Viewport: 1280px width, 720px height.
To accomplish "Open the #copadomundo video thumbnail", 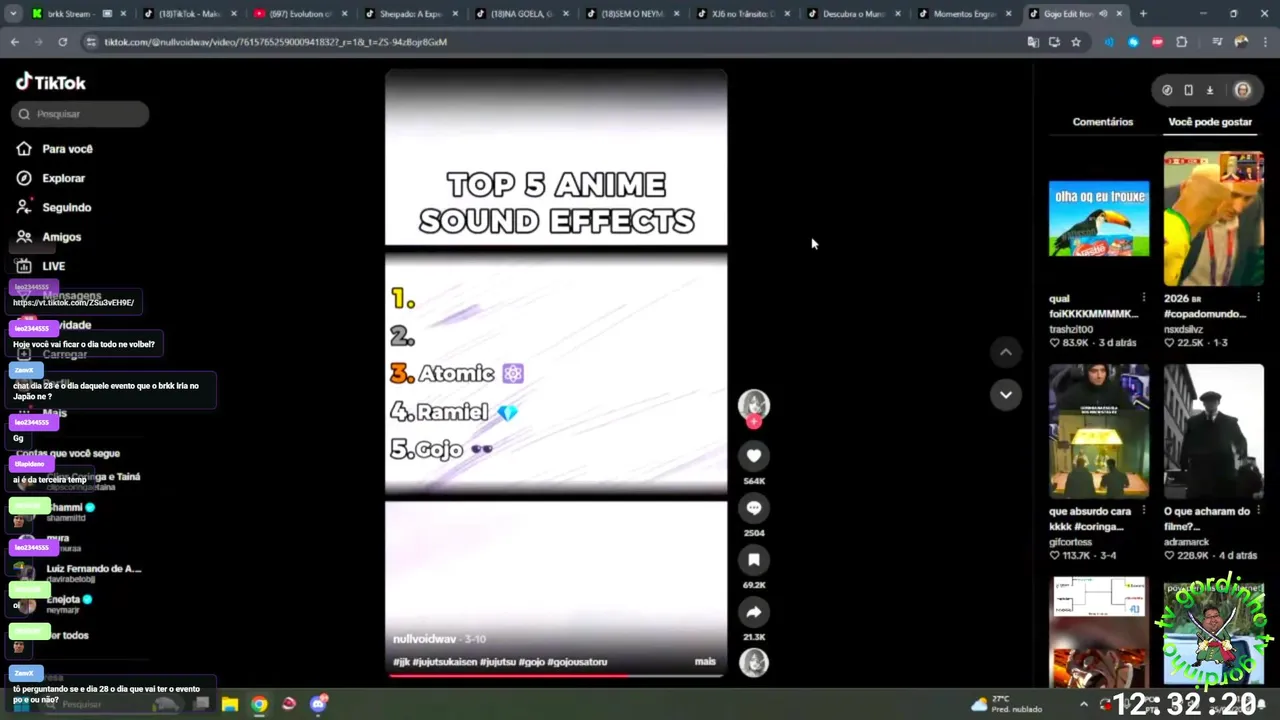I will tap(1214, 219).
